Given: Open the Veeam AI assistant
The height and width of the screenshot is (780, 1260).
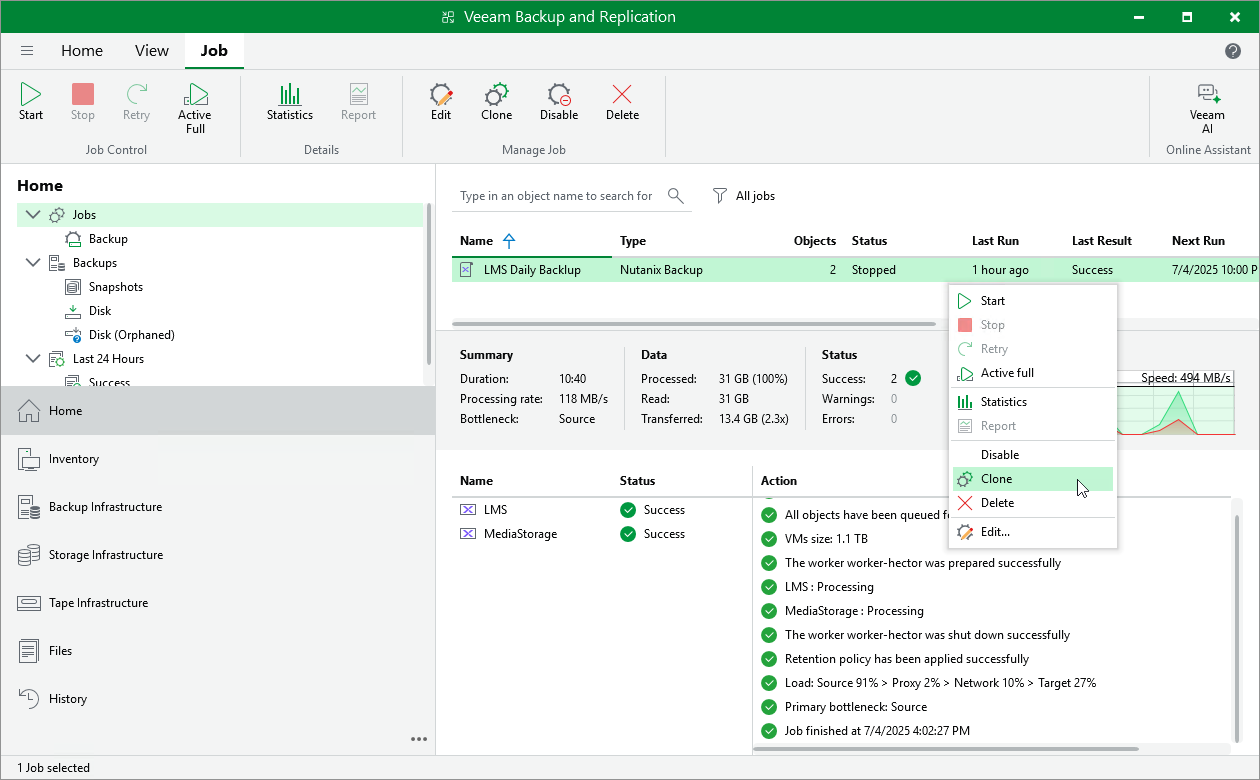Looking at the screenshot, I should (1207, 106).
